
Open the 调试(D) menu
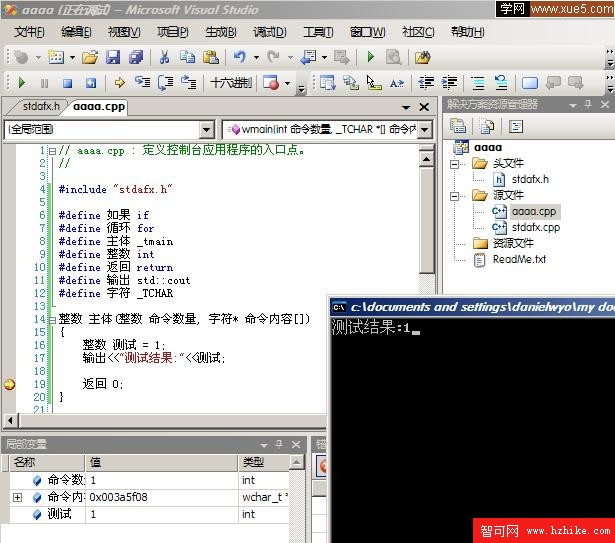click(x=269, y=32)
